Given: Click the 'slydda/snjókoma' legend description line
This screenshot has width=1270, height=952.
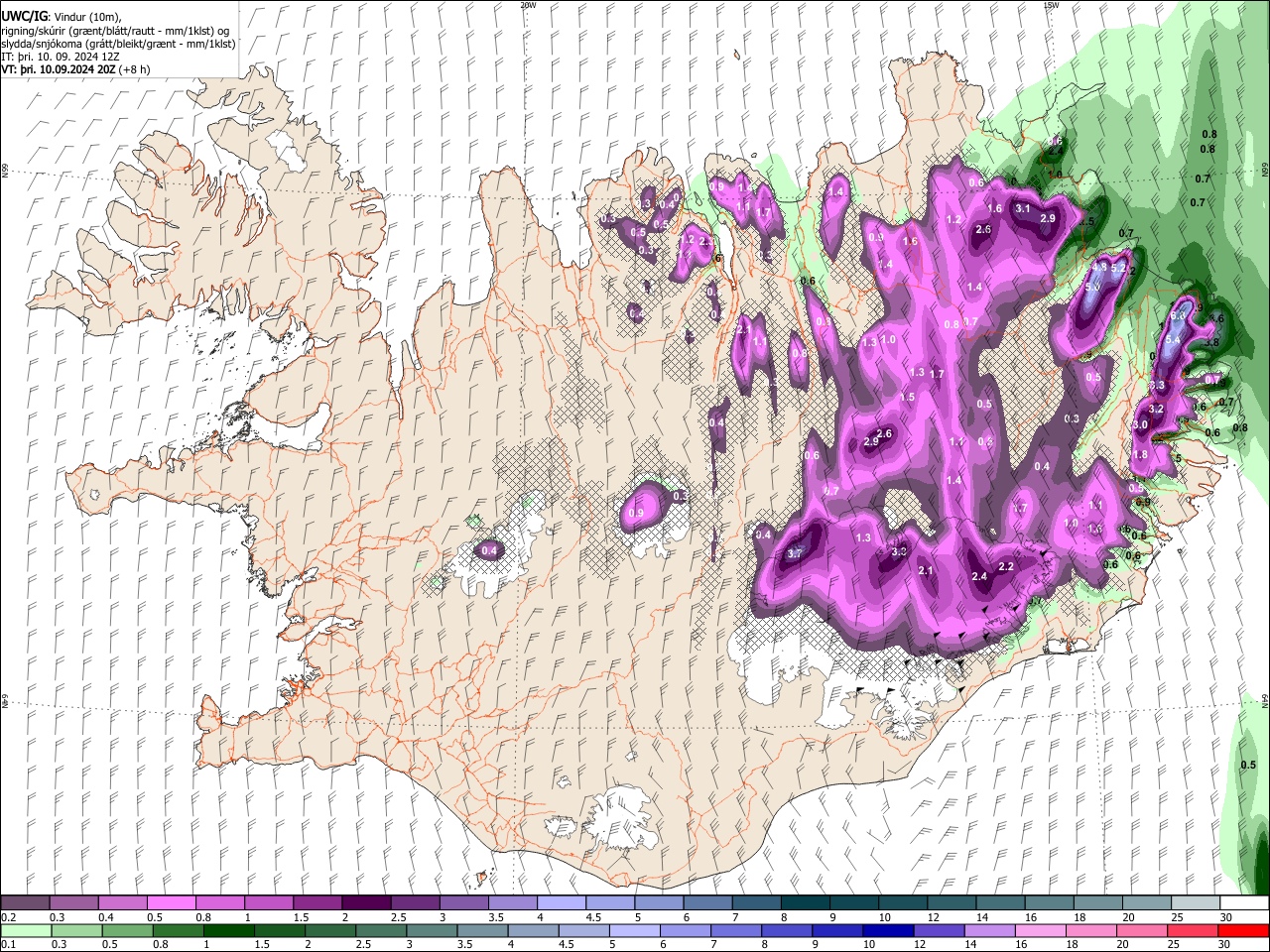Looking at the screenshot, I should coord(118,44).
